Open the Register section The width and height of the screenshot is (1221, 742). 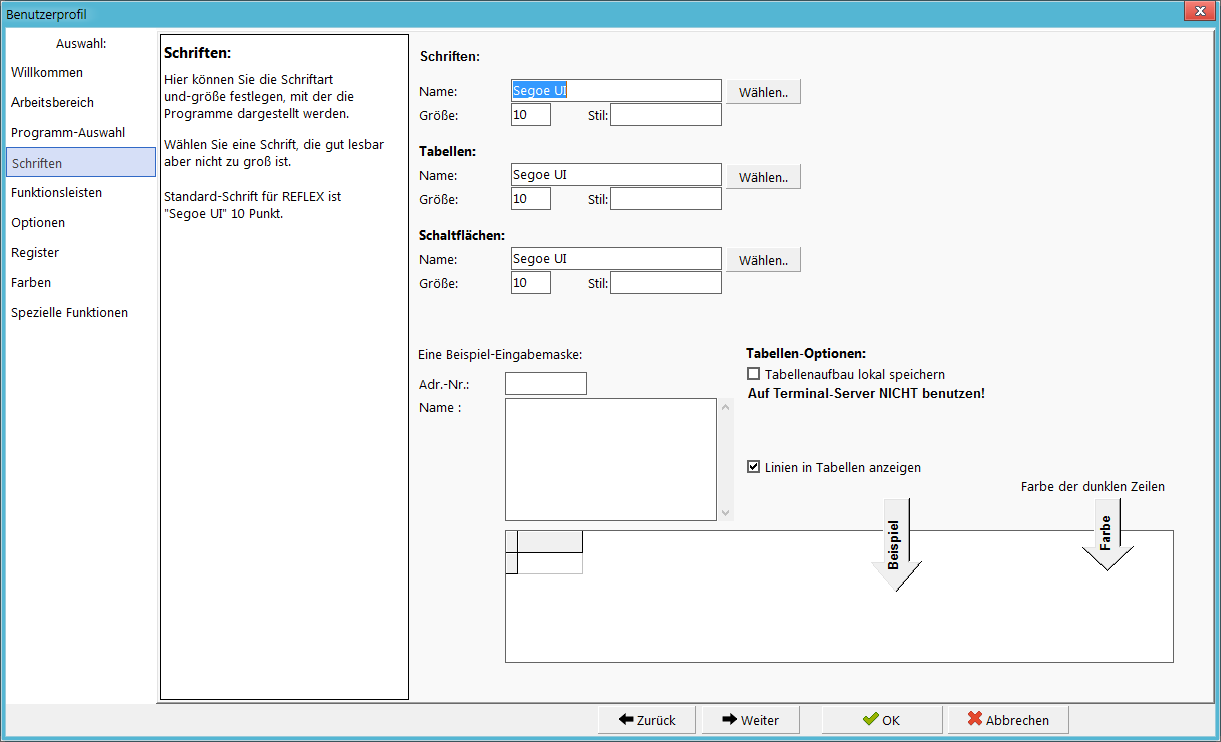click(35, 253)
